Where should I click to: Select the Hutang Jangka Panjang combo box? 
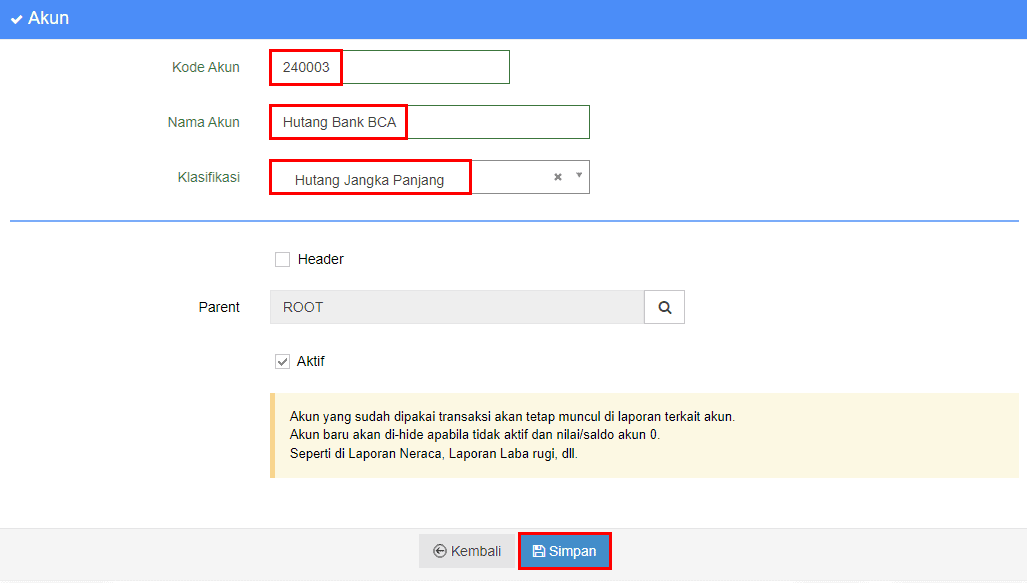pos(430,177)
